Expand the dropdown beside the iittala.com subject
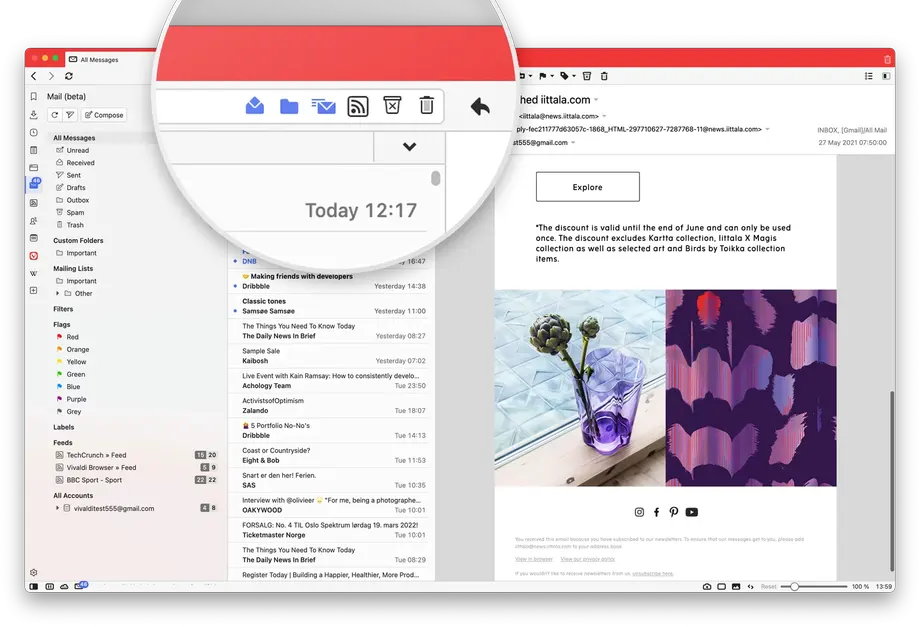This screenshot has height=627, width=920. coord(596,100)
